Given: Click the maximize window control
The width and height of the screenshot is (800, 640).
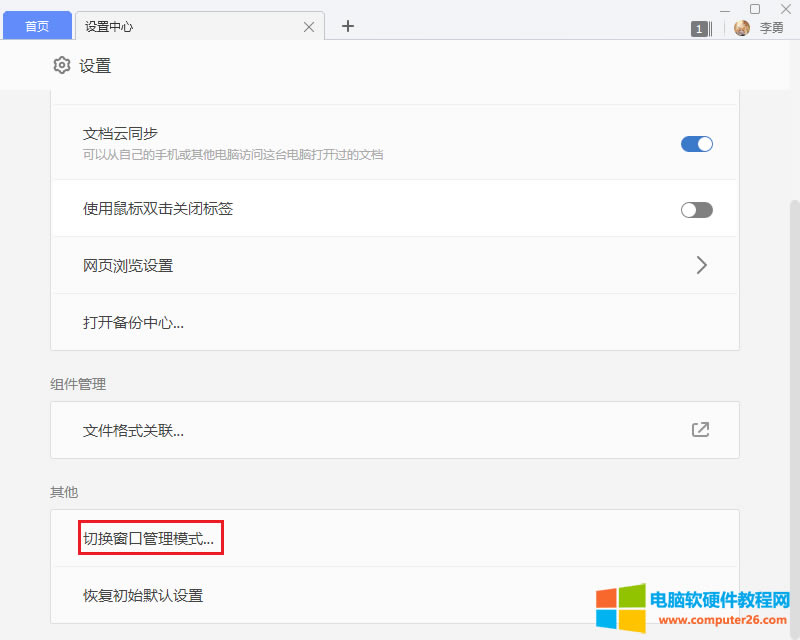Looking at the screenshot, I should 754,9.
